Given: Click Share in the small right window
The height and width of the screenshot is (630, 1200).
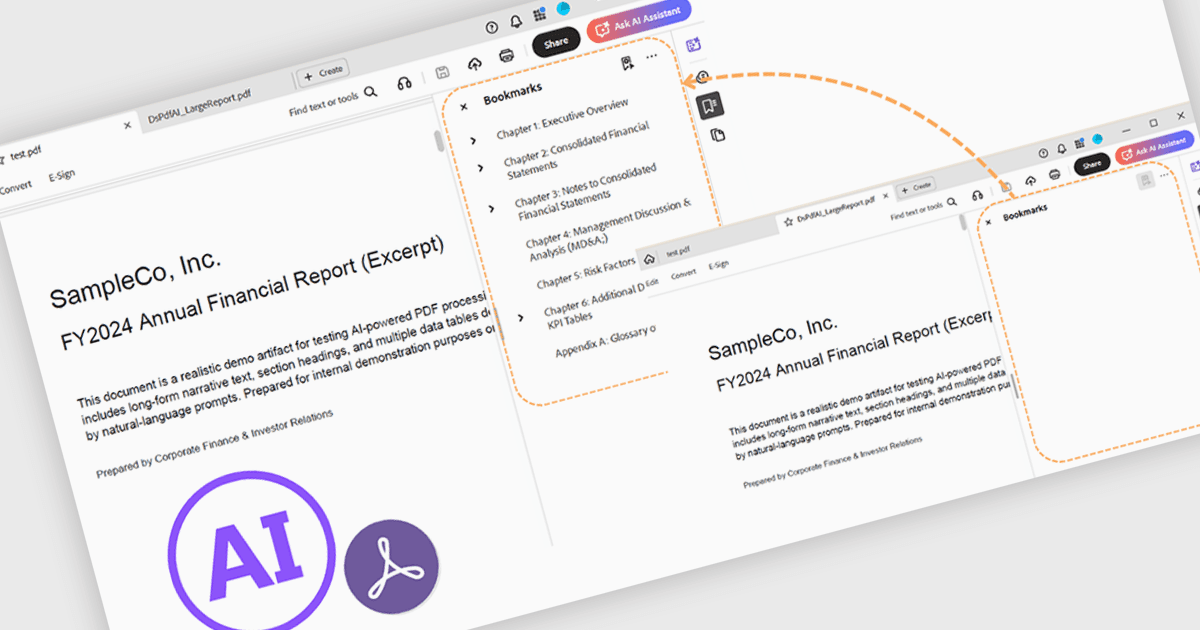Looking at the screenshot, I should coord(1092,164).
